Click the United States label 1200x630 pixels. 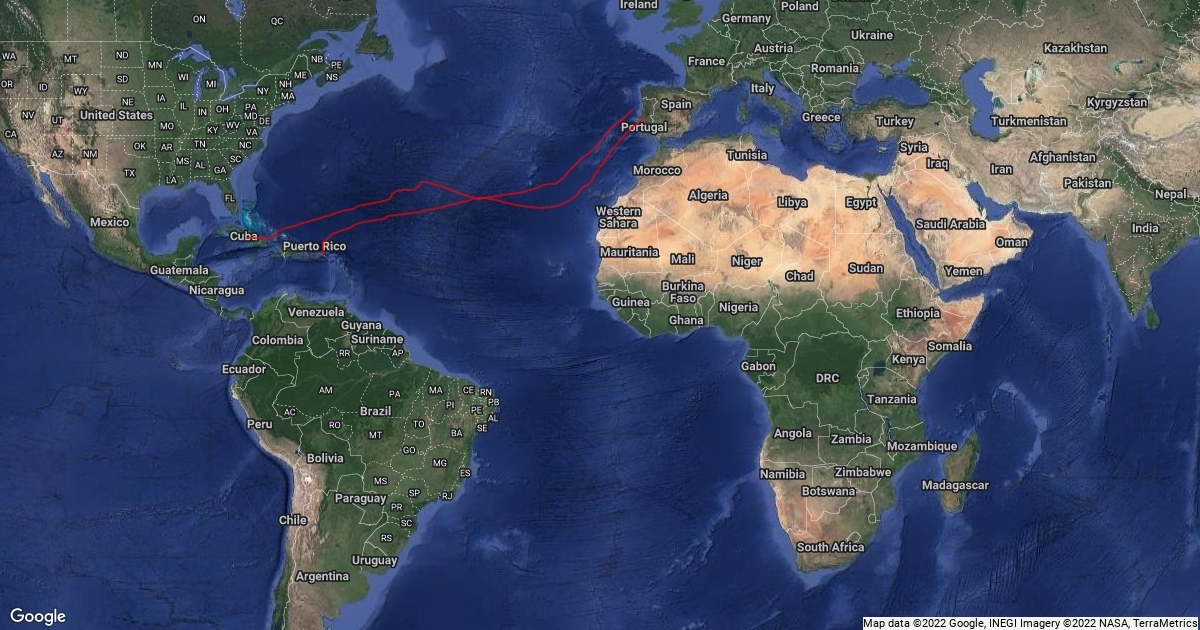pos(116,115)
